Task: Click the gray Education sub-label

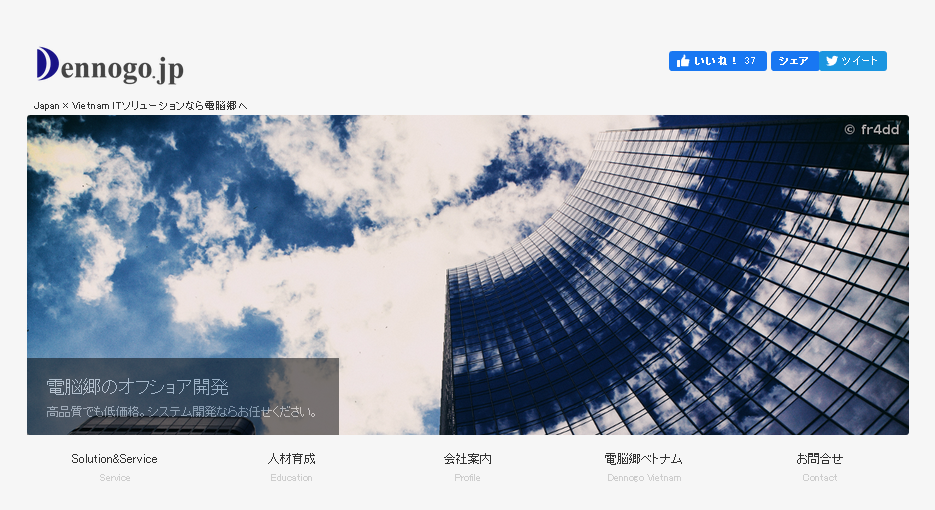Action: point(291,478)
